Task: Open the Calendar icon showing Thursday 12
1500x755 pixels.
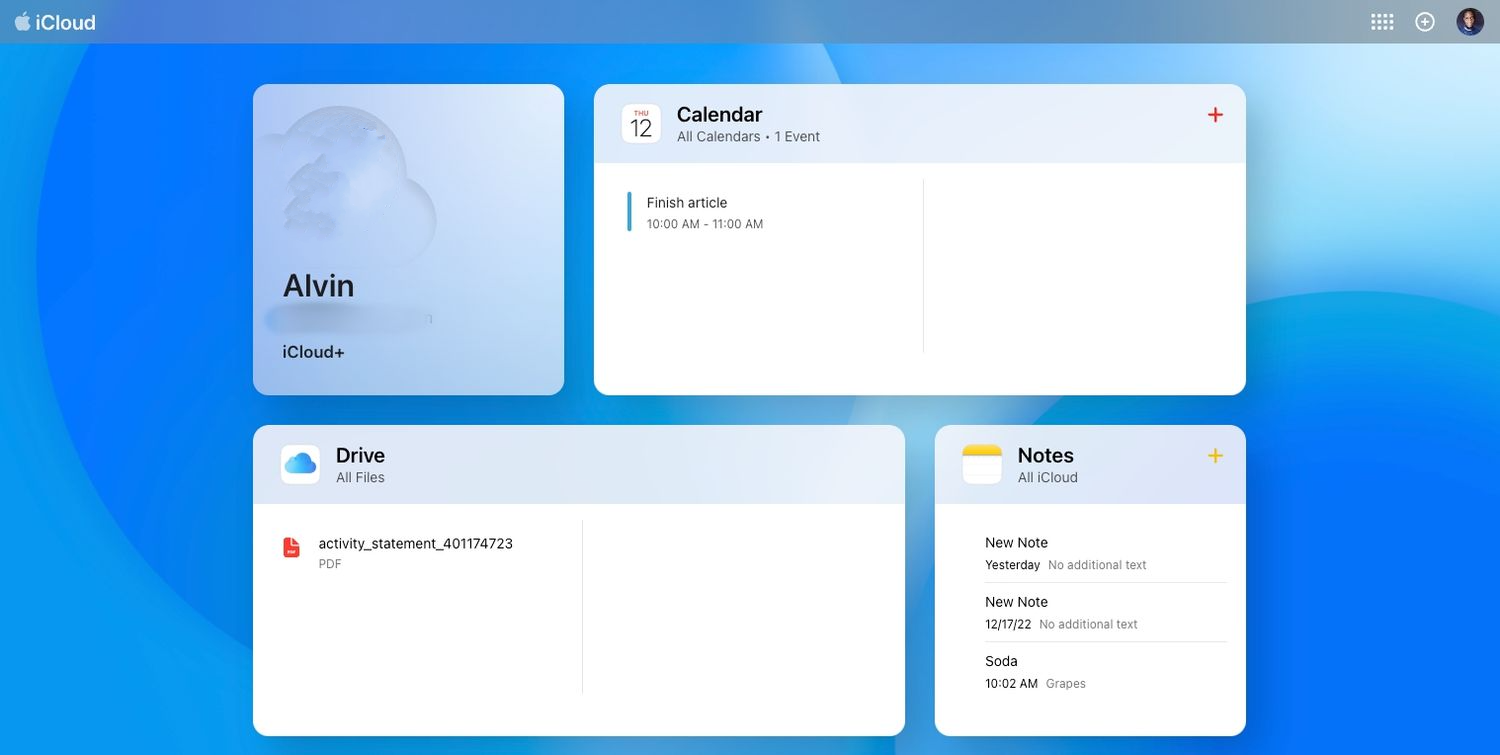Action: 640,123
